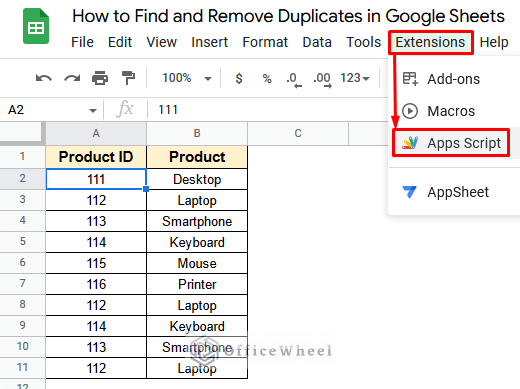This screenshot has height=389, width=520.
Task: Click cell 112 in row 11
Action: coord(96,368)
